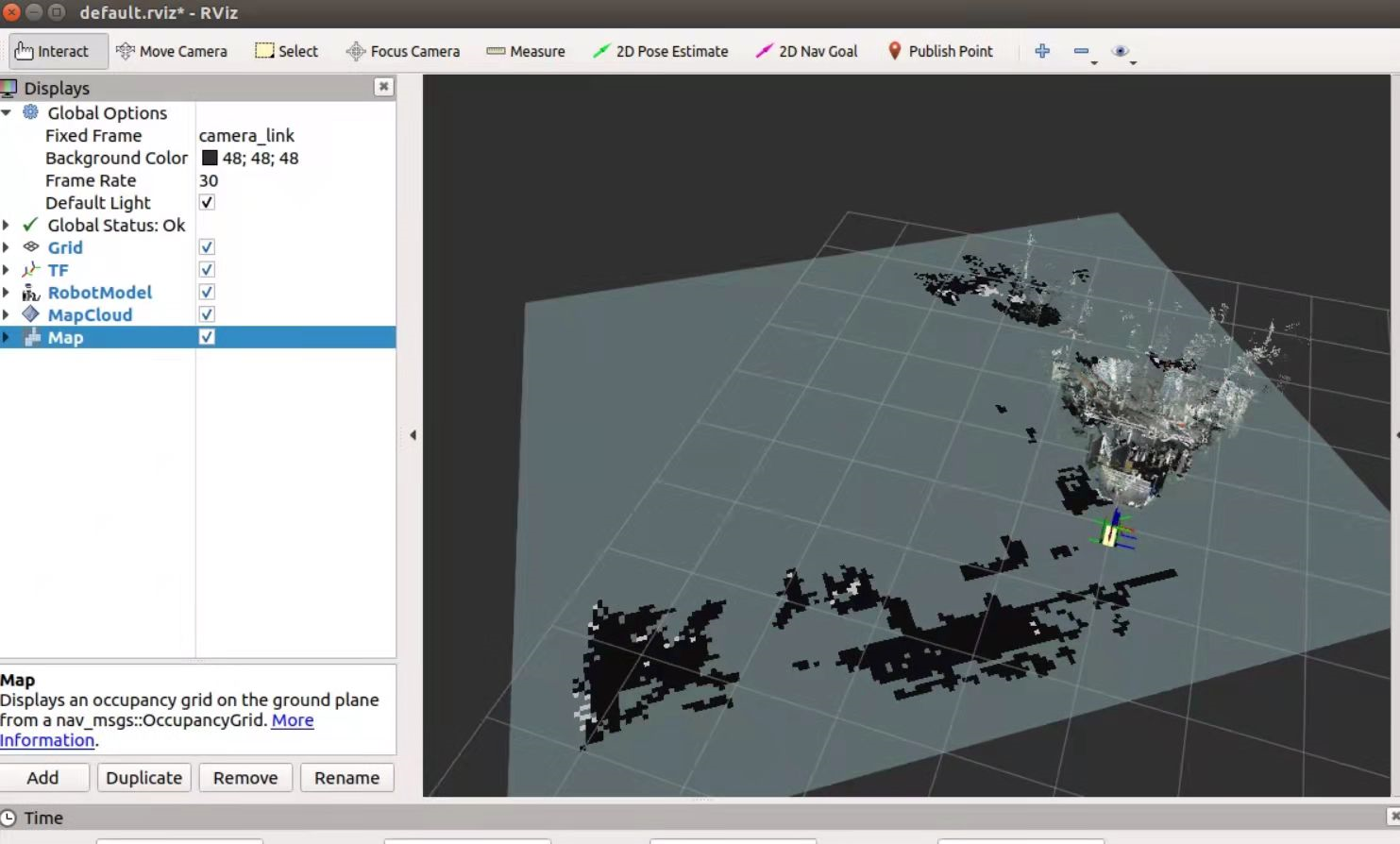
Task: Pick the Measure tool
Action: click(526, 51)
